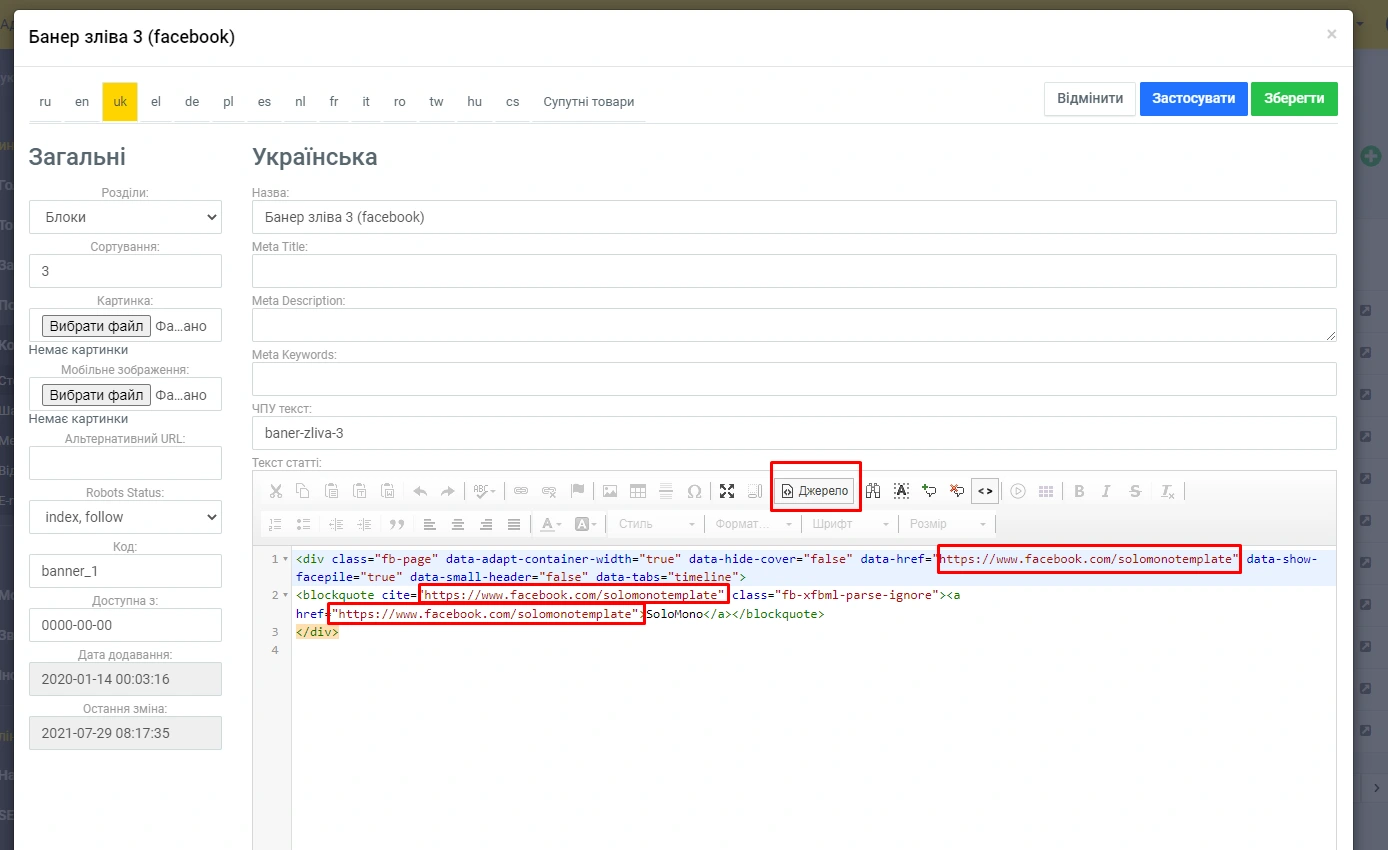The height and width of the screenshot is (850, 1388).
Task: Toggle the angle-brackets code button
Action: [x=985, y=491]
